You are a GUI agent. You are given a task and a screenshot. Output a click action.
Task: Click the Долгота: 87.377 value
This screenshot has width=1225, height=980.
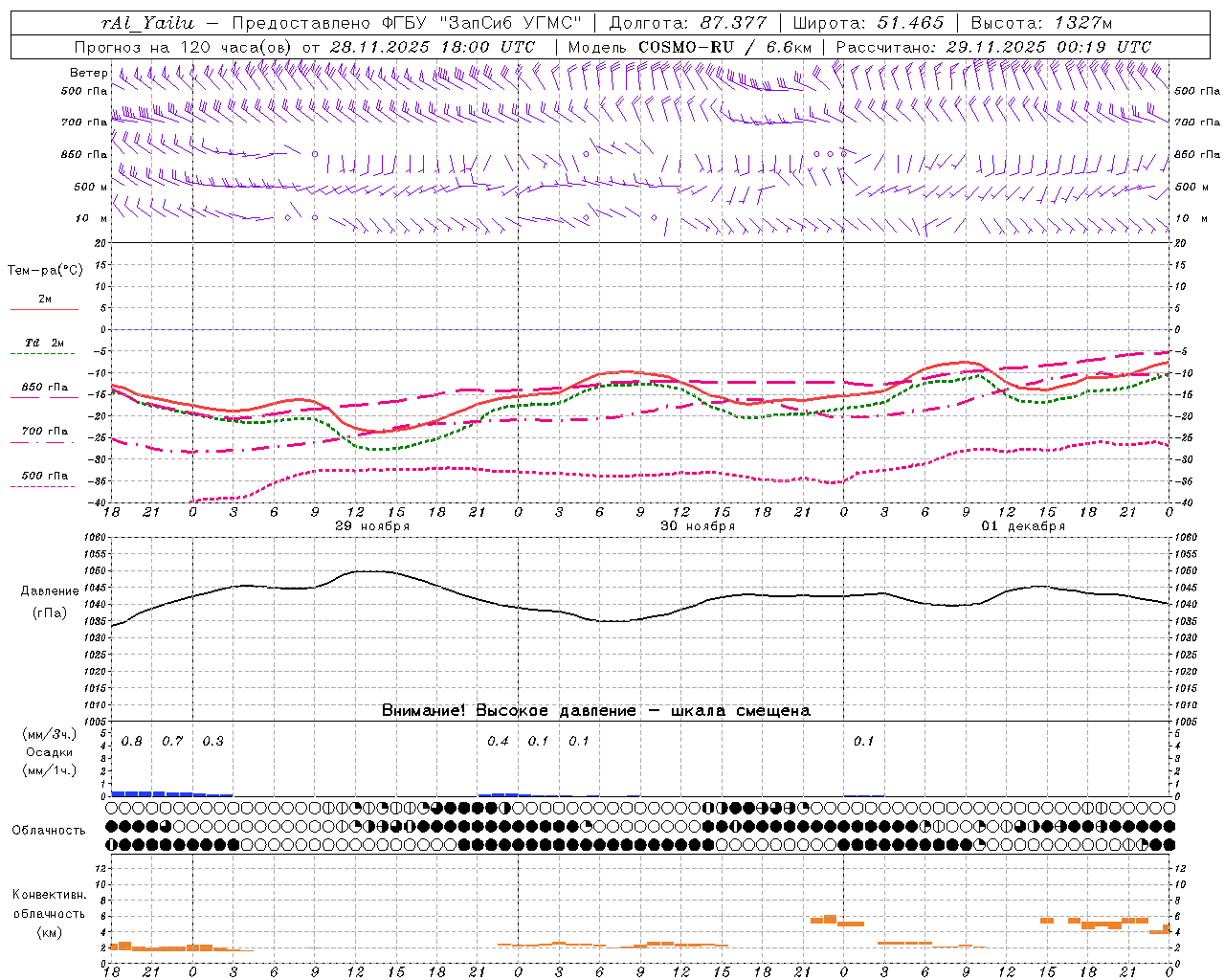point(687,23)
